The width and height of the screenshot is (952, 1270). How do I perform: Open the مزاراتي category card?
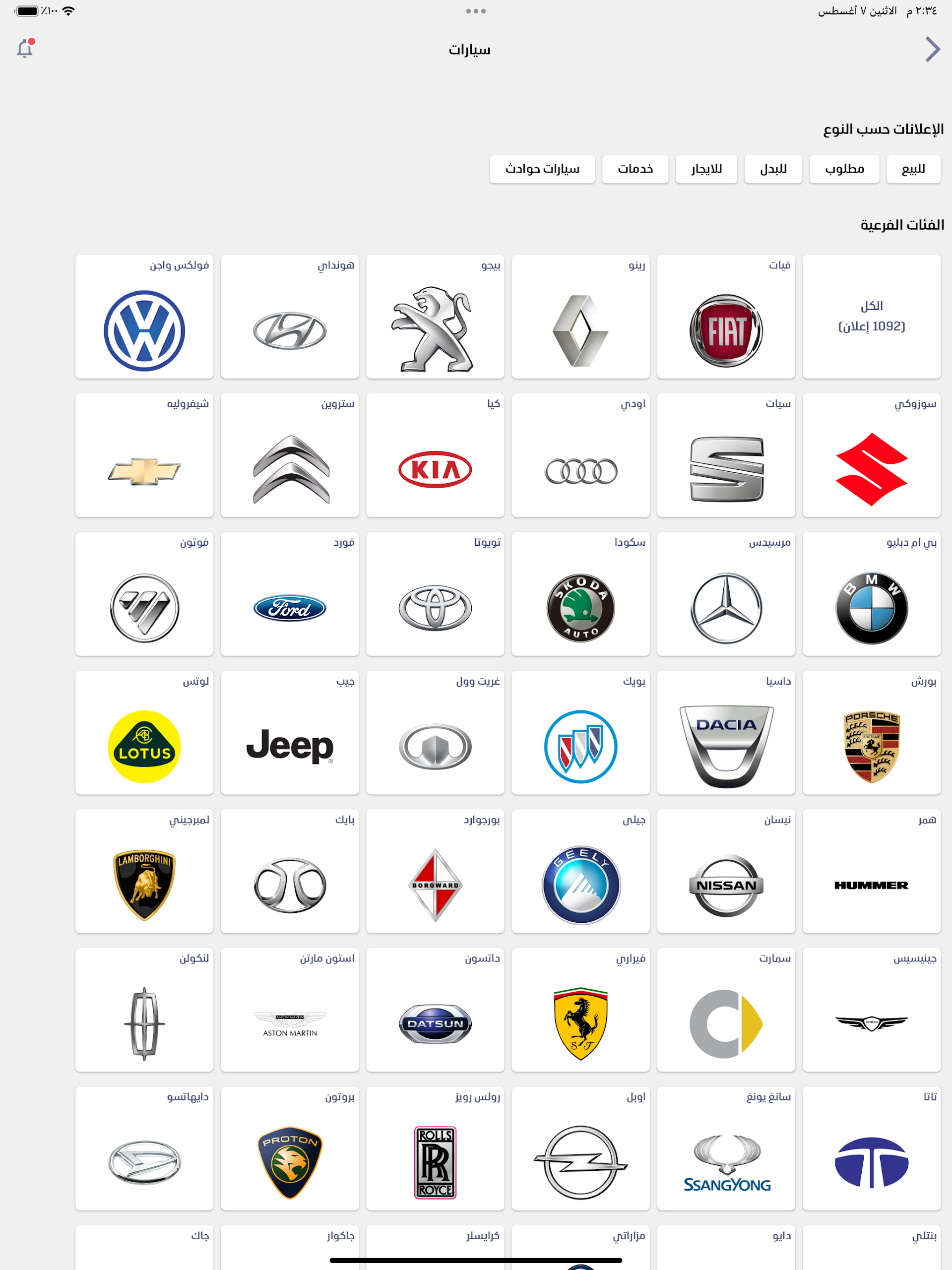click(x=580, y=1247)
